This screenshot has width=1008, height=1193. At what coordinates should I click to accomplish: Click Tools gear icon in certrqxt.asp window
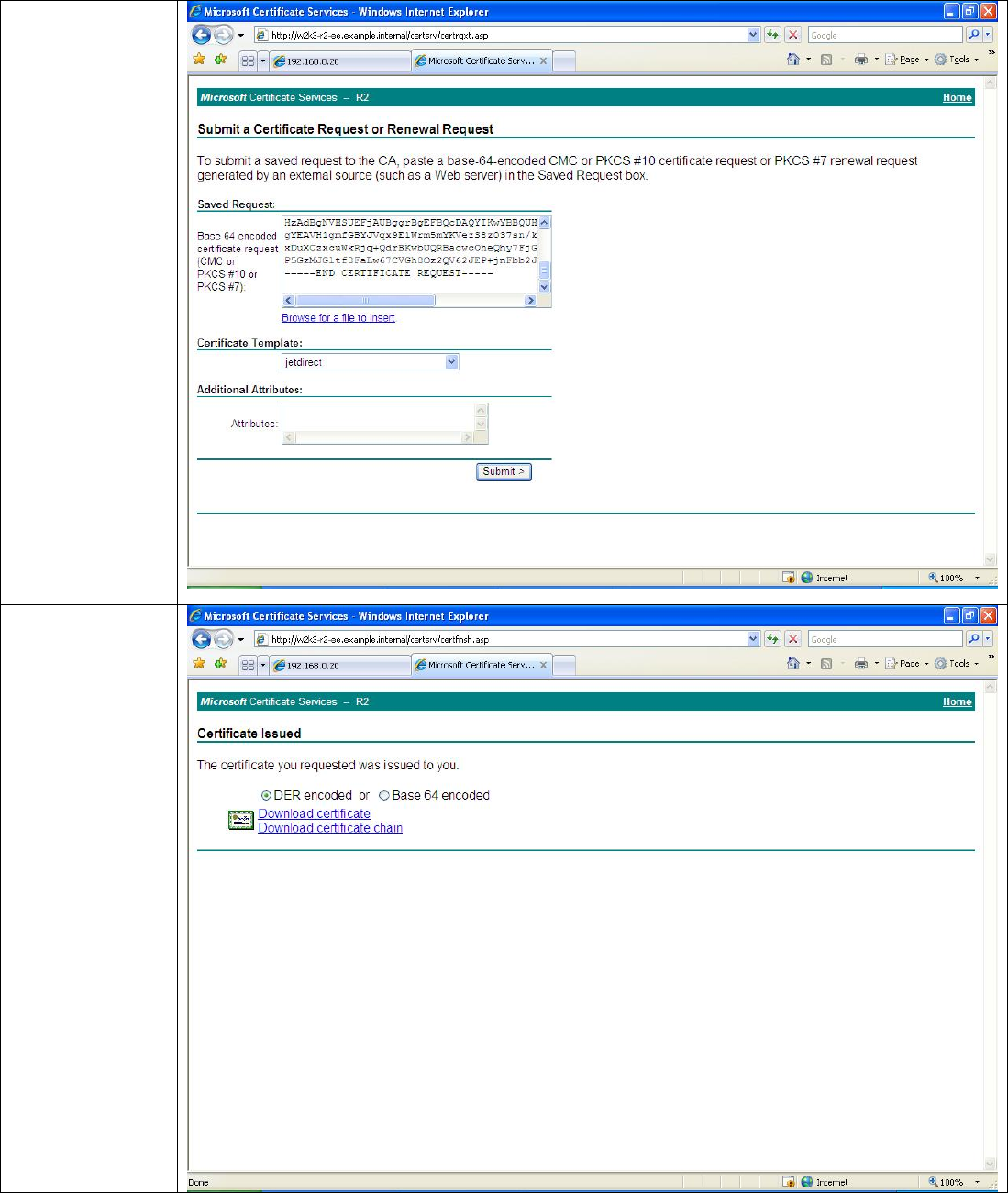(x=940, y=60)
